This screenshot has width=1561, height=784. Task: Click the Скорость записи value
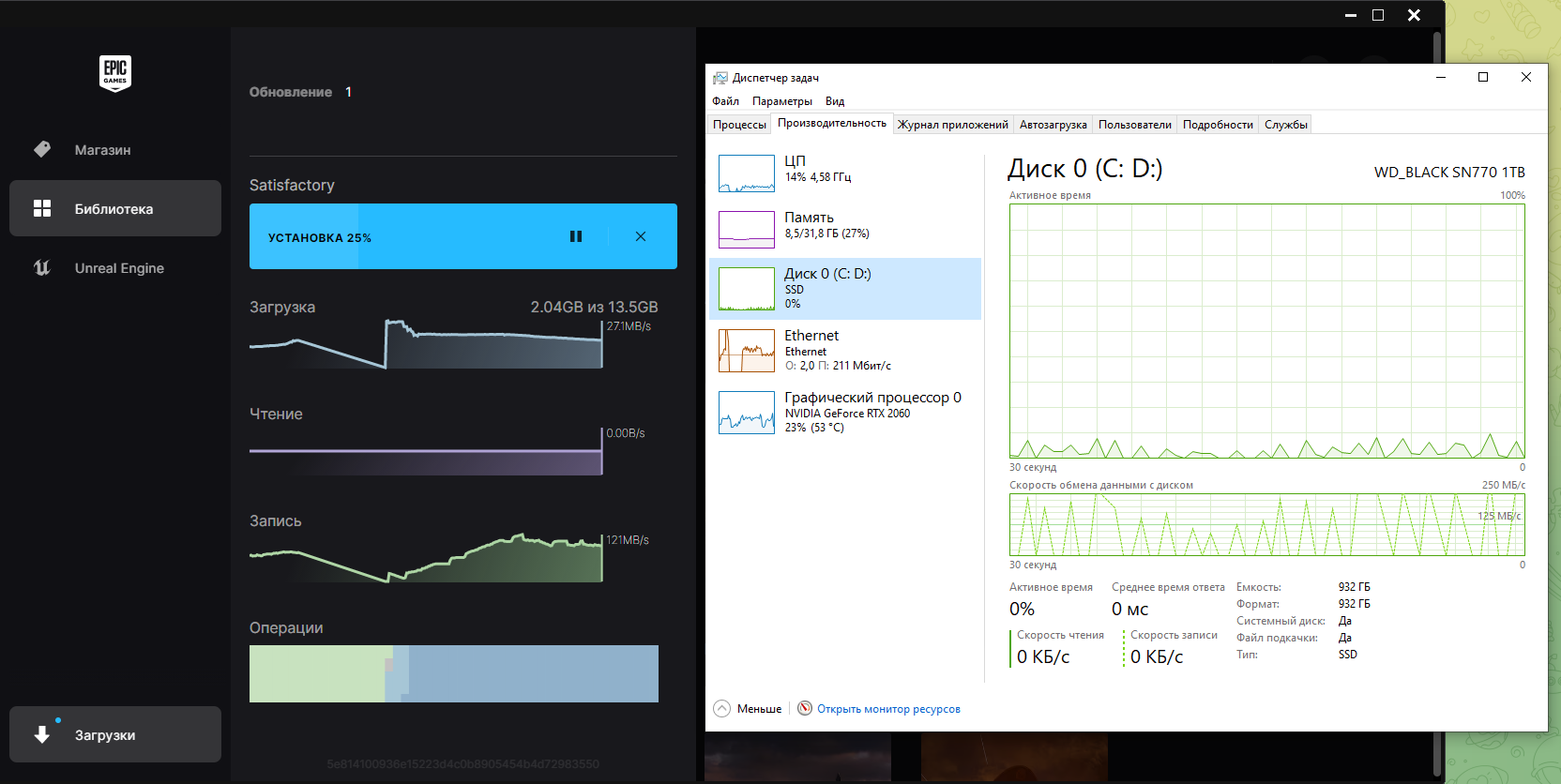(x=1157, y=656)
